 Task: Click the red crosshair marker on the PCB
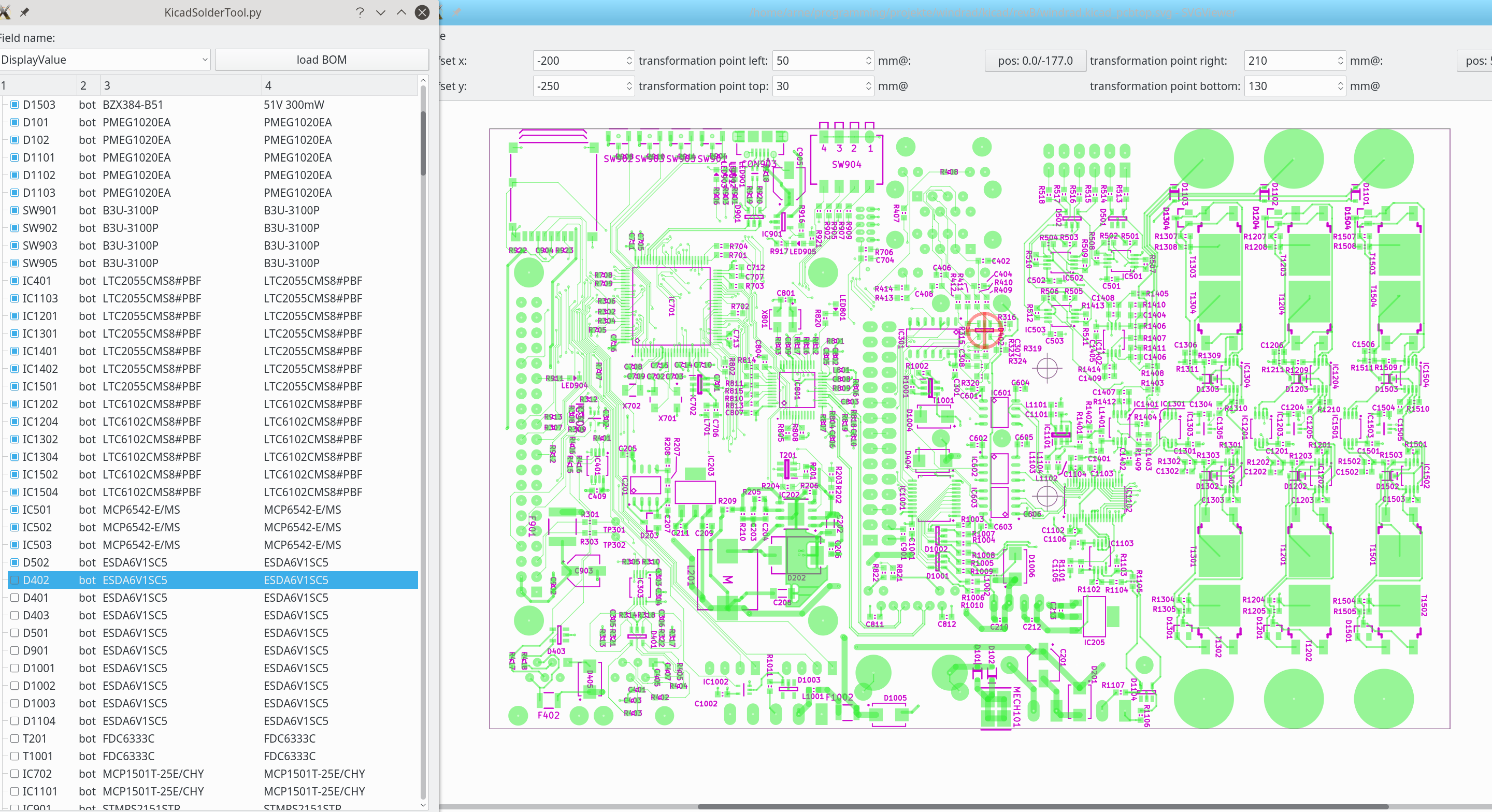click(x=984, y=330)
